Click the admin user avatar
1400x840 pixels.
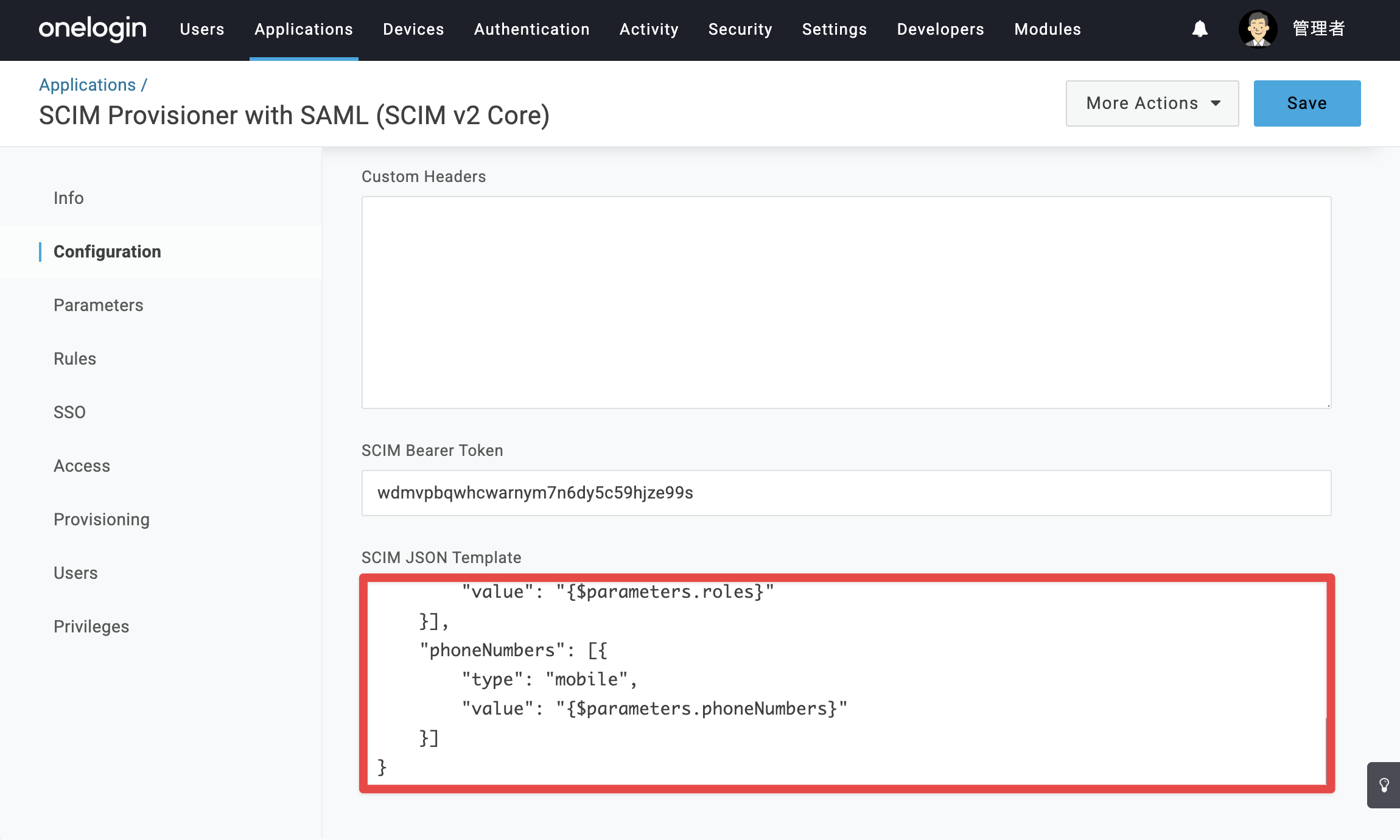[1258, 29]
